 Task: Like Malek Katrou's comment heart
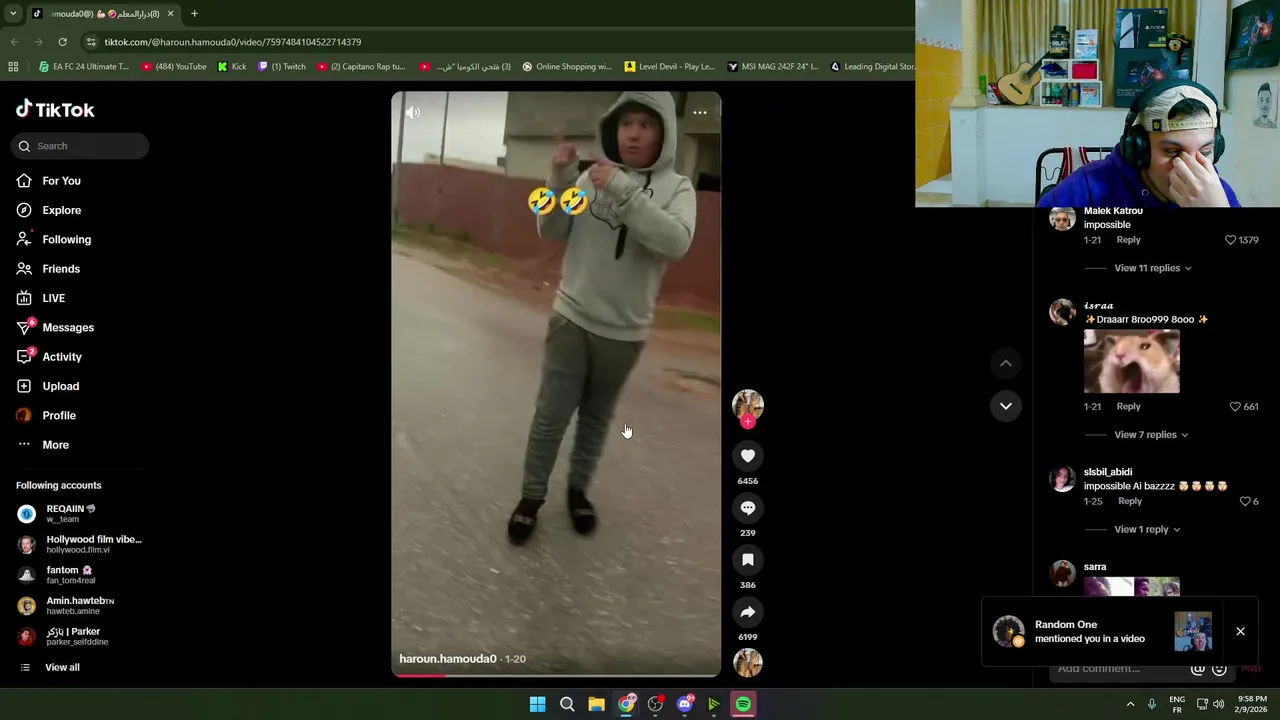(x=1231, y=240)
